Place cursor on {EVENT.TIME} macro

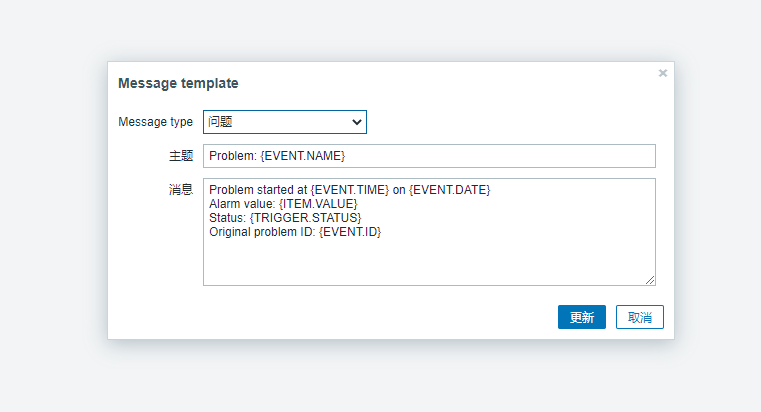pyautogui.click(x=349, y=190)
